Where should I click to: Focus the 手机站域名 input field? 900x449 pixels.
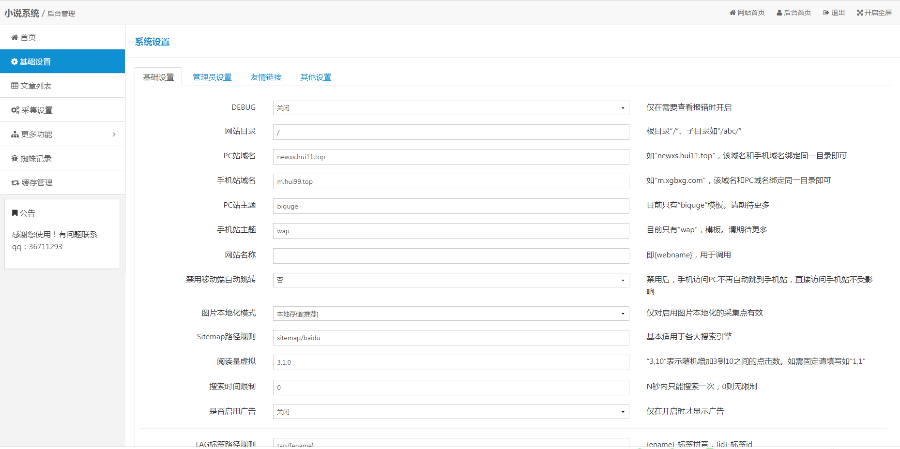[451, 181]
